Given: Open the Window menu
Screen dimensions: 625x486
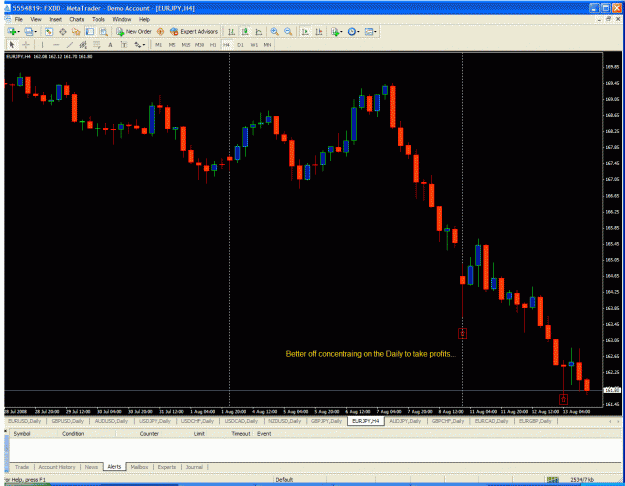Looking at the screenshot, I should click(122, 19).
